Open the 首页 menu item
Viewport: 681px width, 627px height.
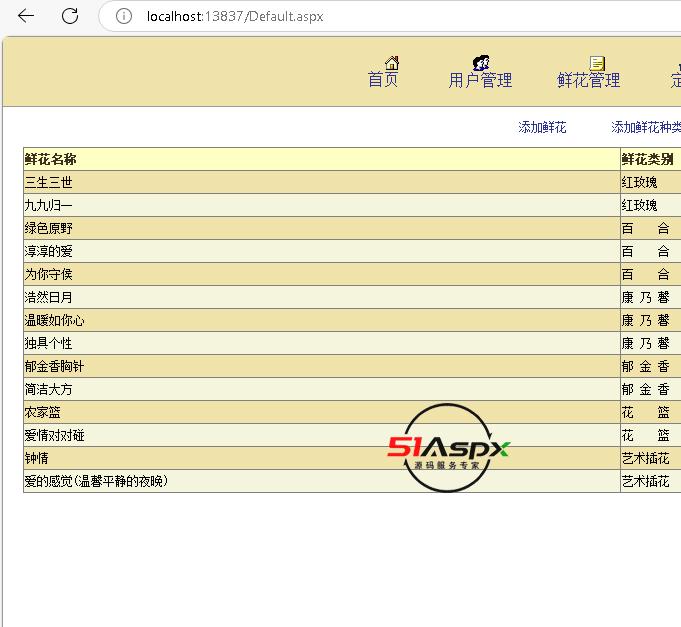(x=383, y=80)
